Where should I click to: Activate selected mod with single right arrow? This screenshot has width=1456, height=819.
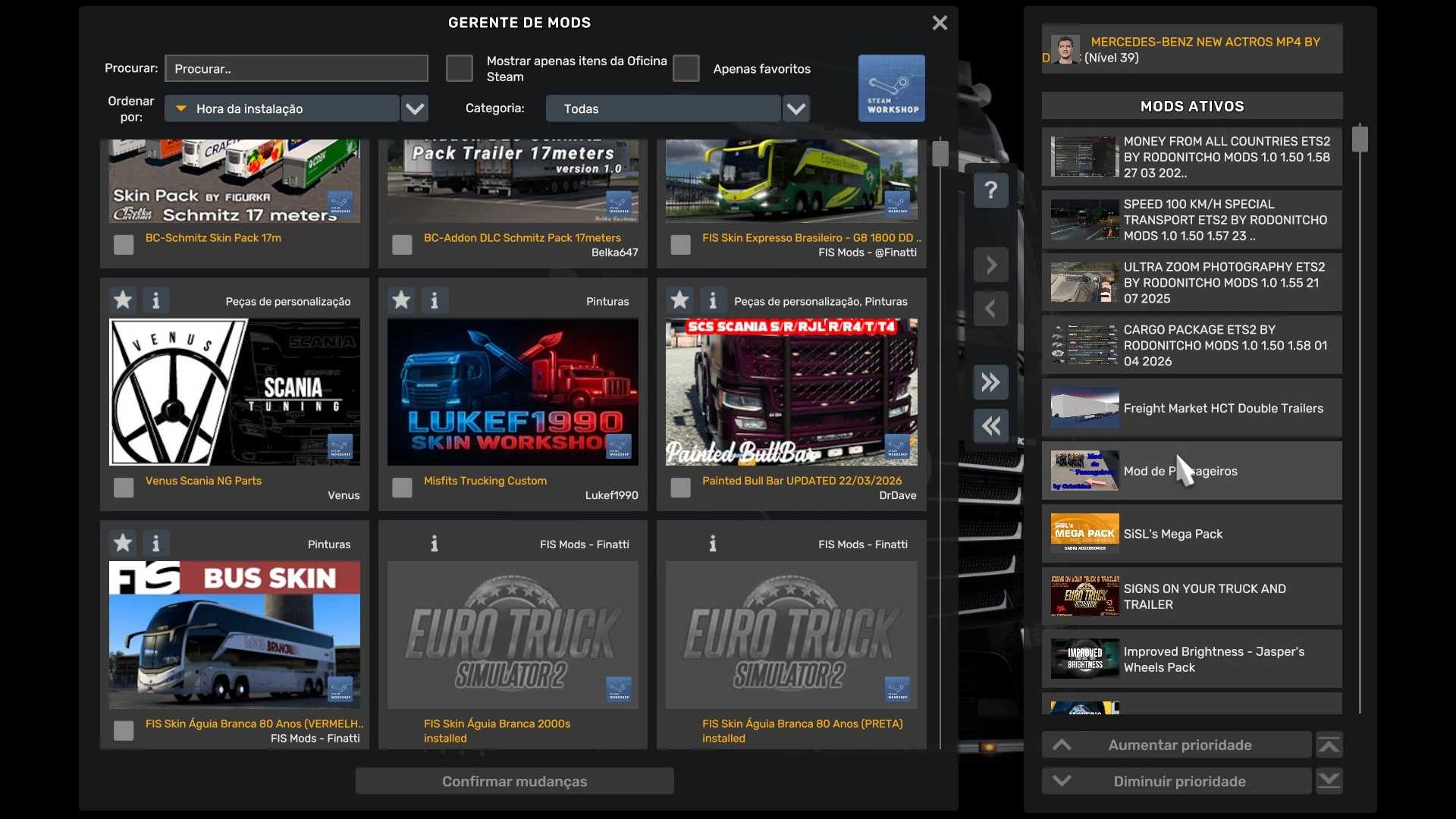pos(991,265)
